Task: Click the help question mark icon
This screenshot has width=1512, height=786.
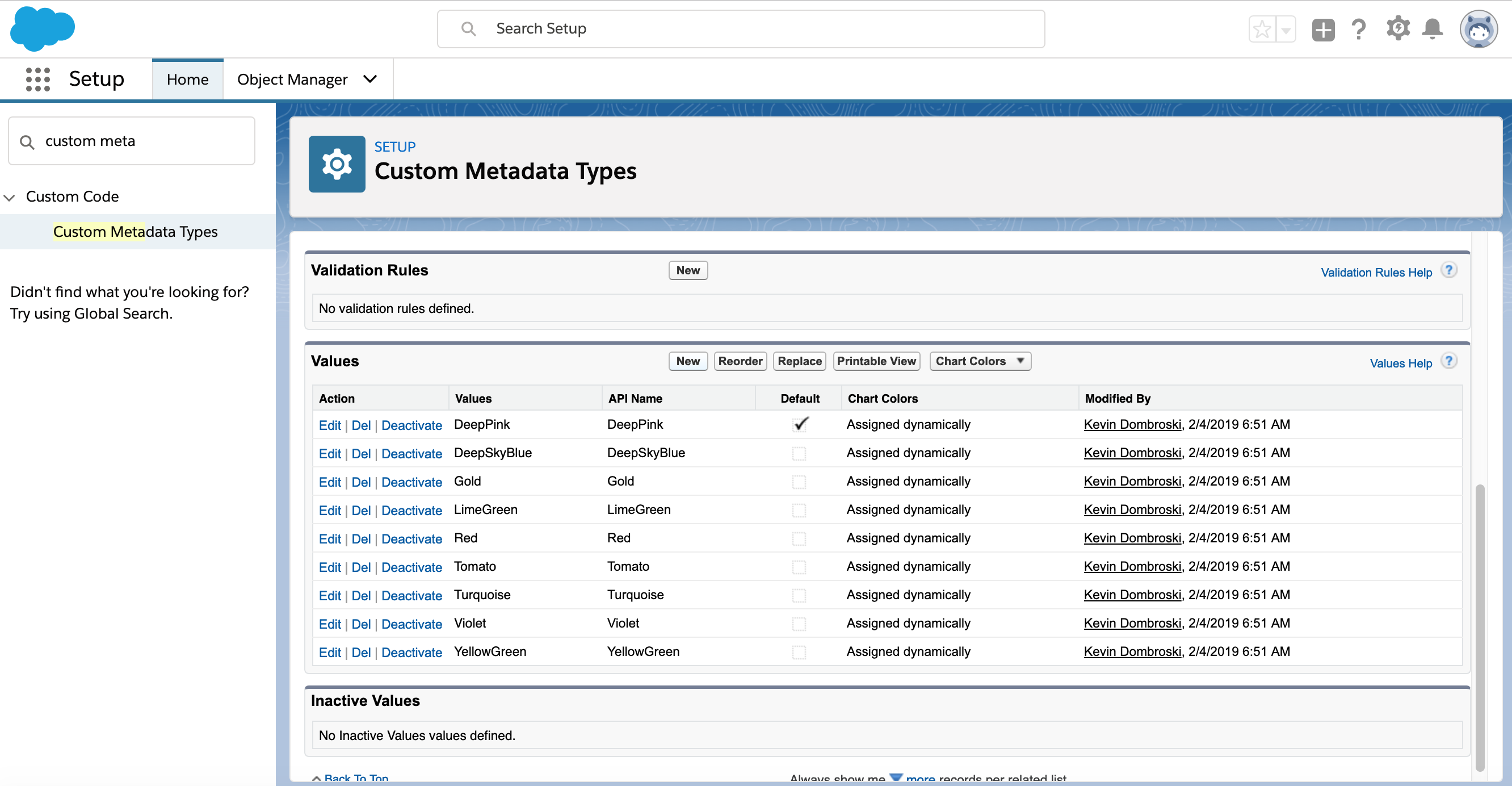Action: [x=1359, y=29]
